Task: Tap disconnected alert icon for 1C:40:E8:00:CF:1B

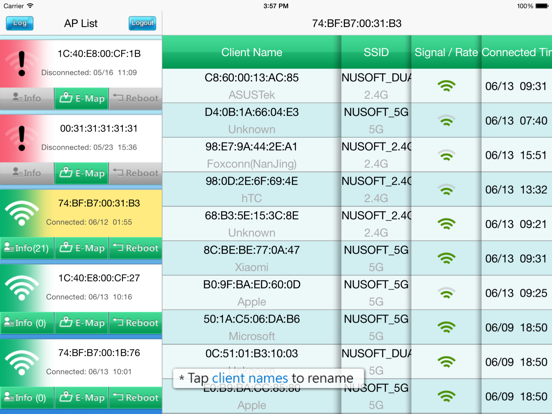Action: tap(22, 63)
